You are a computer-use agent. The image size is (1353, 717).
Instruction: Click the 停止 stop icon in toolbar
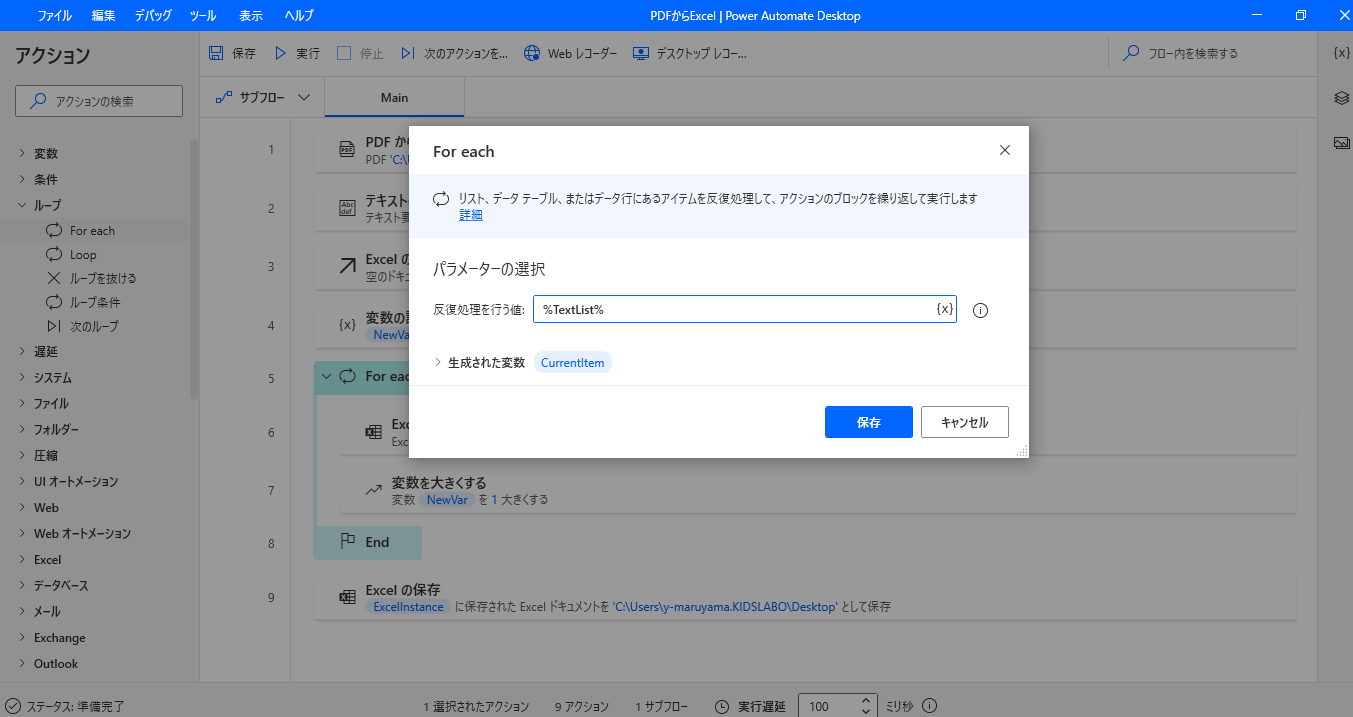tap(344, 53)
